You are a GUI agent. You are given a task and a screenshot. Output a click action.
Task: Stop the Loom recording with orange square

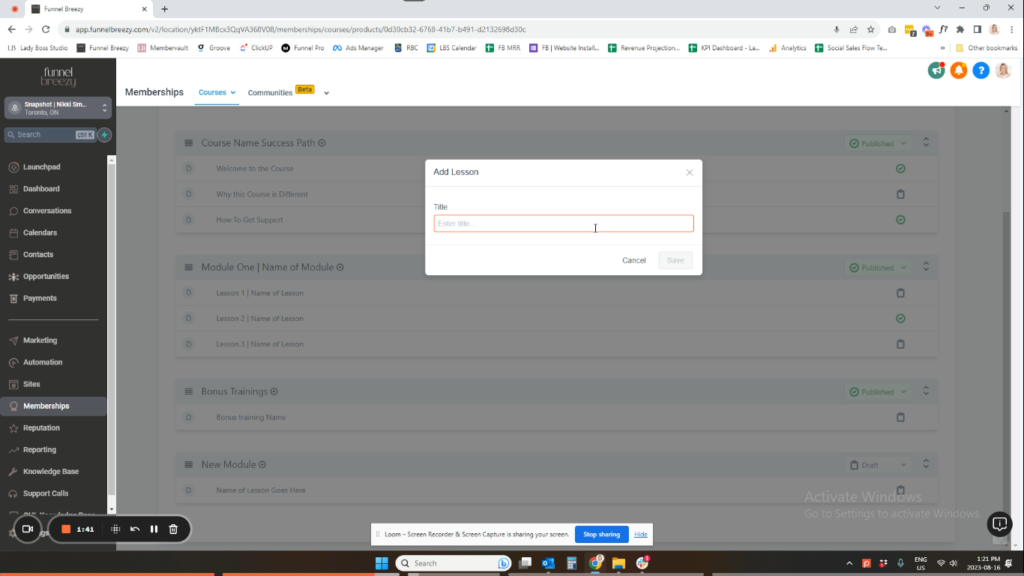pyautogui.click(x=66, y=529)
